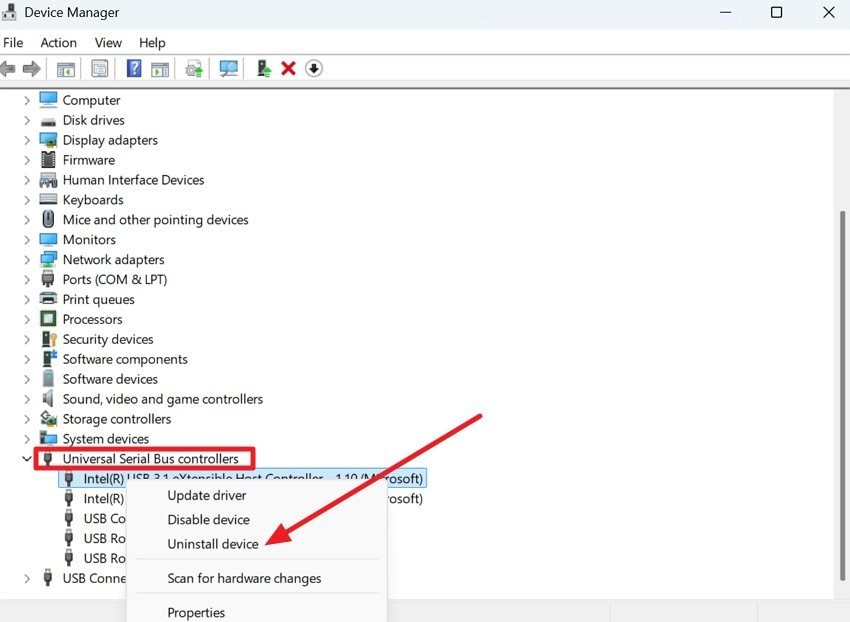Image resolution: width=850 pixels, height=622 pixels.
Task: Choose Disable device in context menu
Action: click(209, 520)
